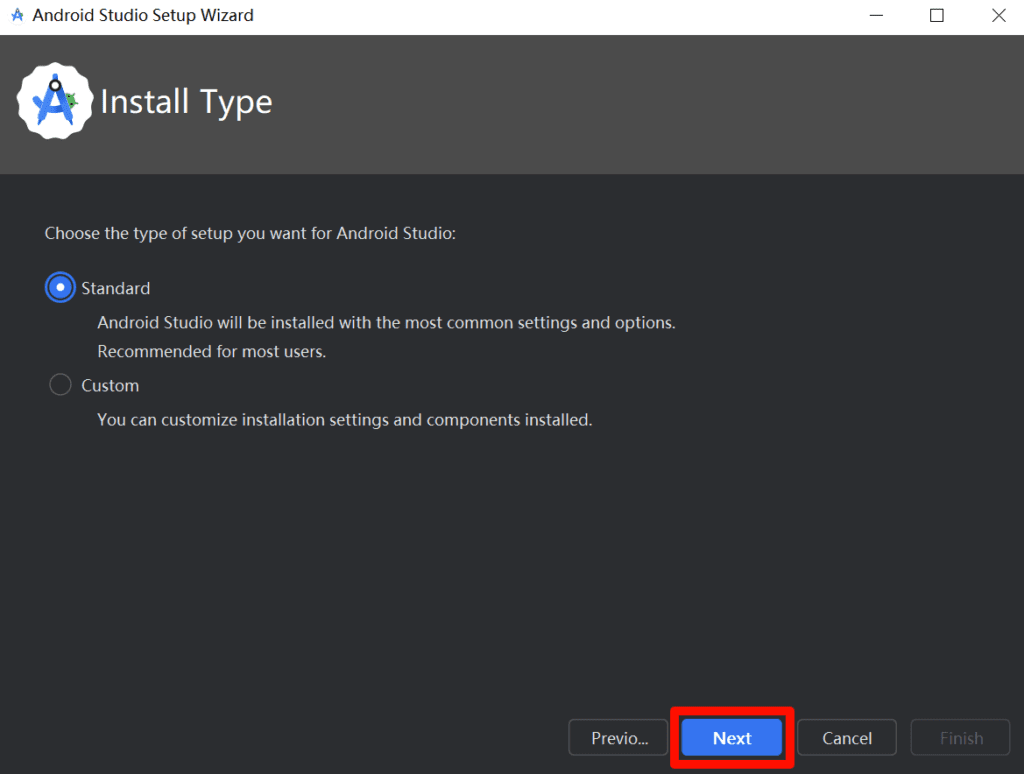
Task: Select the Standard radio button
Action: (61, 288)
